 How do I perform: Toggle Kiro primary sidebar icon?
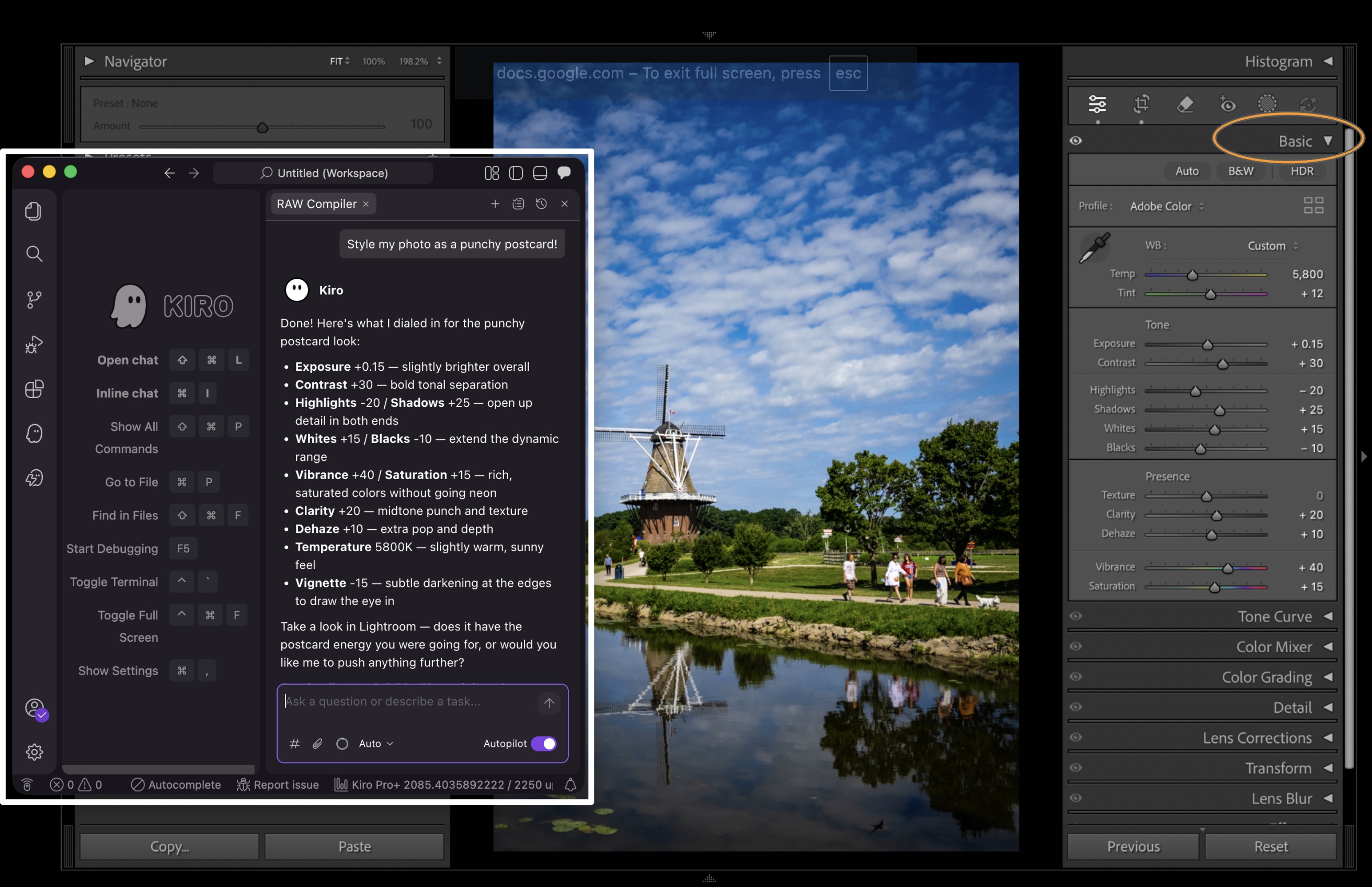pyautogui.click(x=516, y=173)
